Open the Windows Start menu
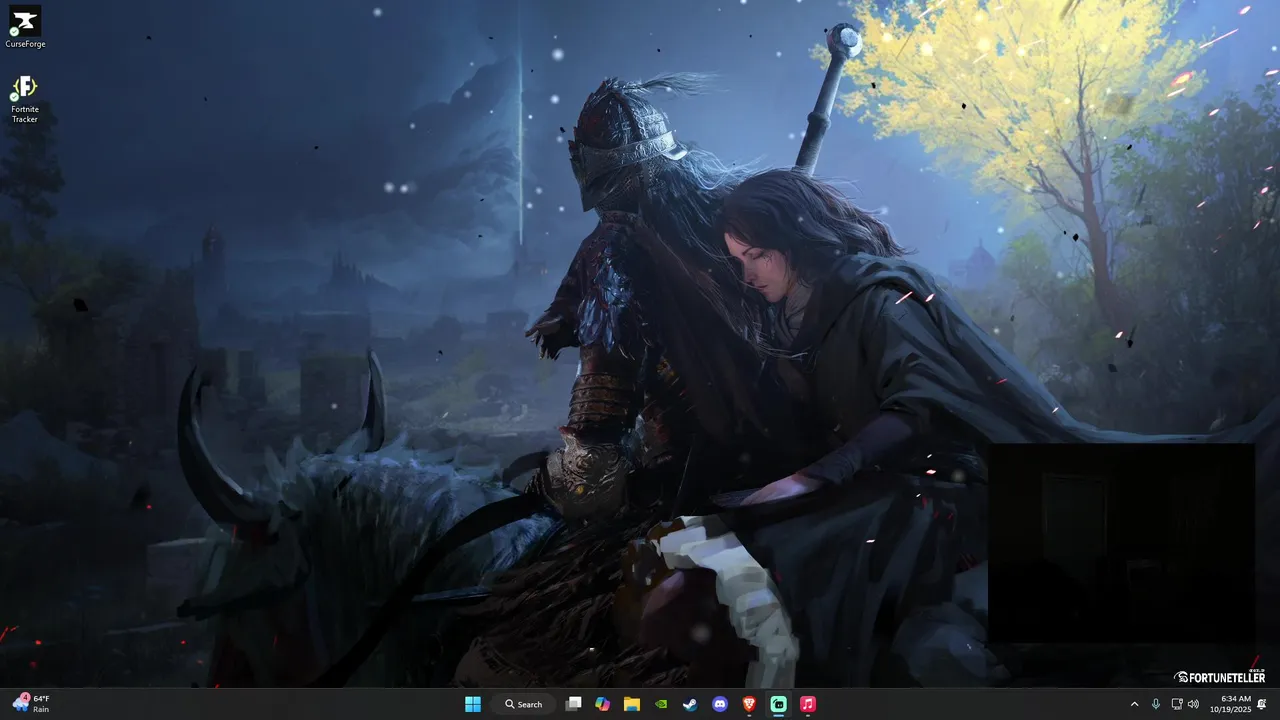 [x=473, y=704]
